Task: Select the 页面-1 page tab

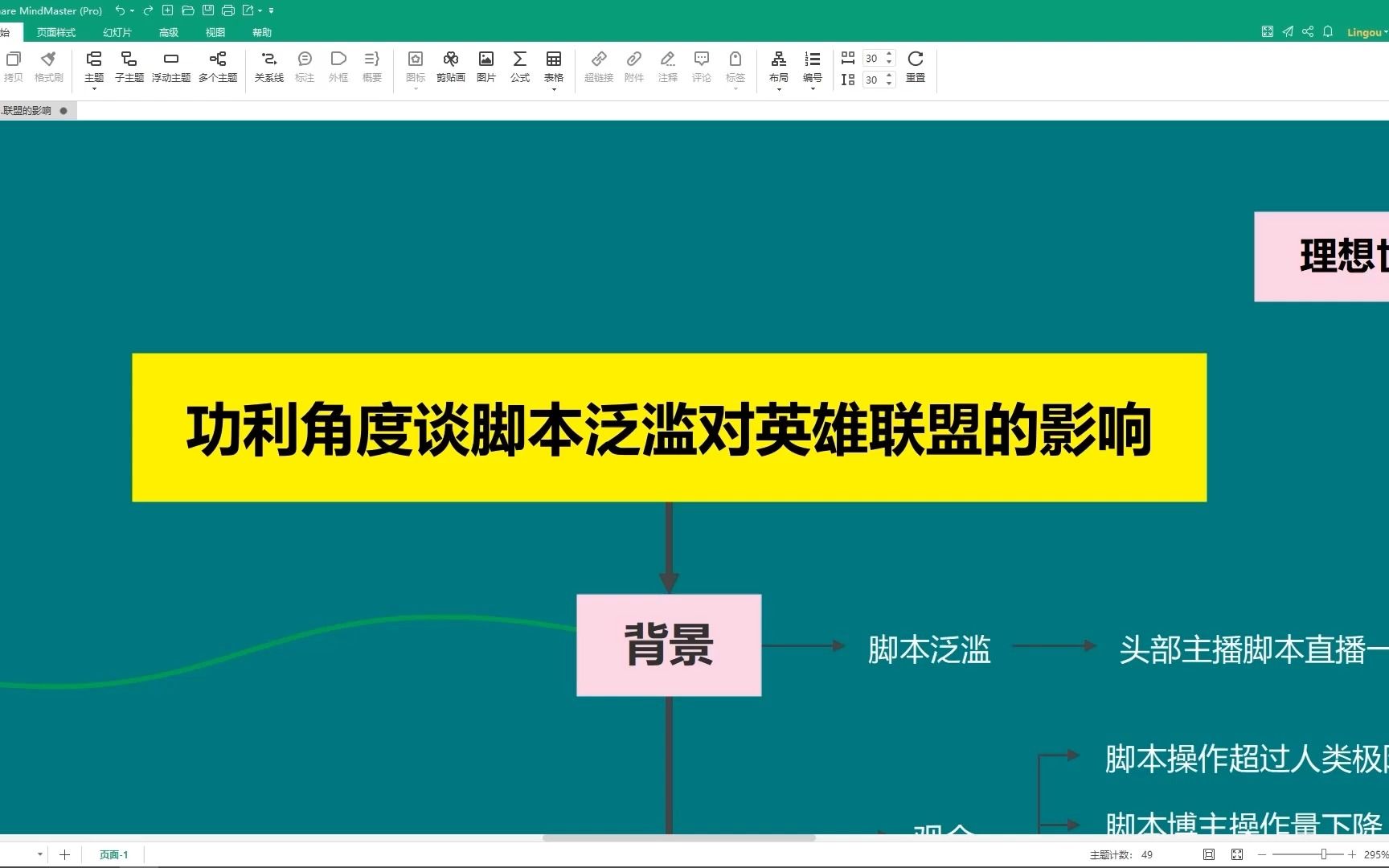Action: 113,854
